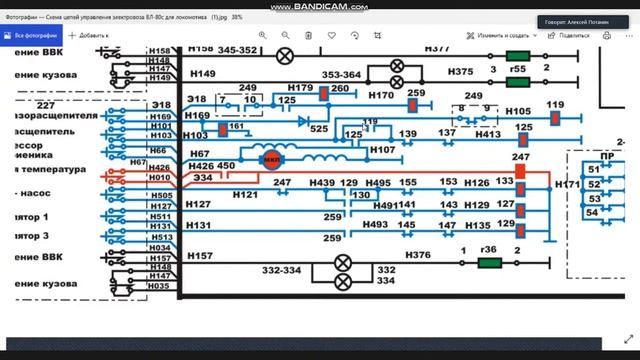Zoom out of the photo
This screenshot has width=640, height=360.
[x=285, y=36]
